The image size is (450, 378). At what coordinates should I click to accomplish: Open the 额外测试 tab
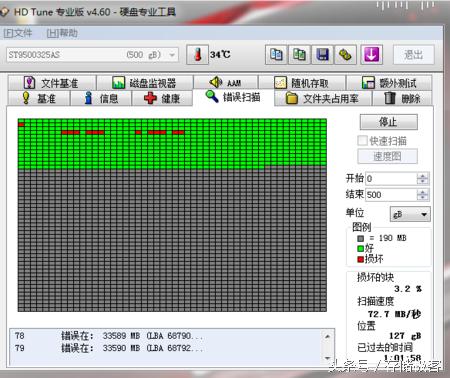click(389, 83)
